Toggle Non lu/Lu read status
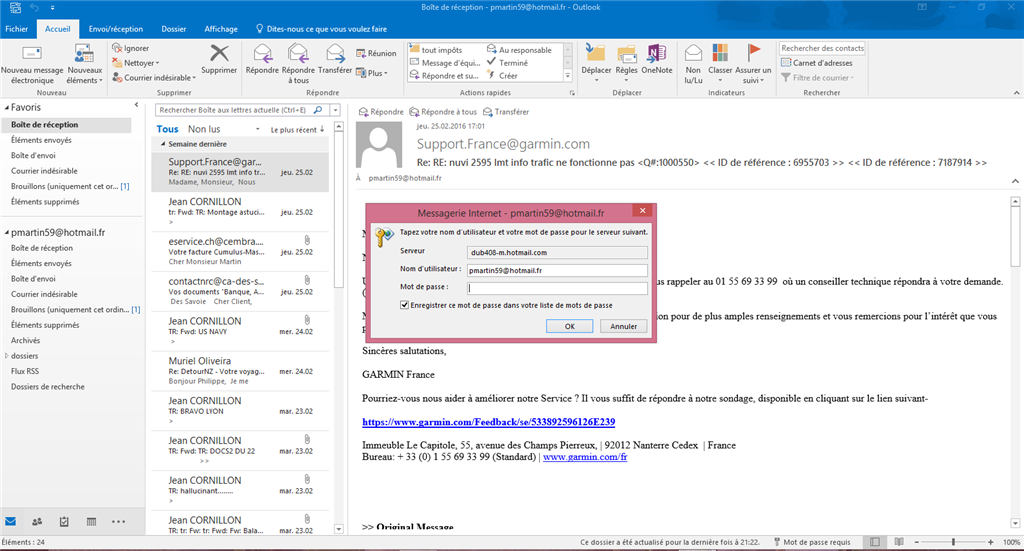 694,64
